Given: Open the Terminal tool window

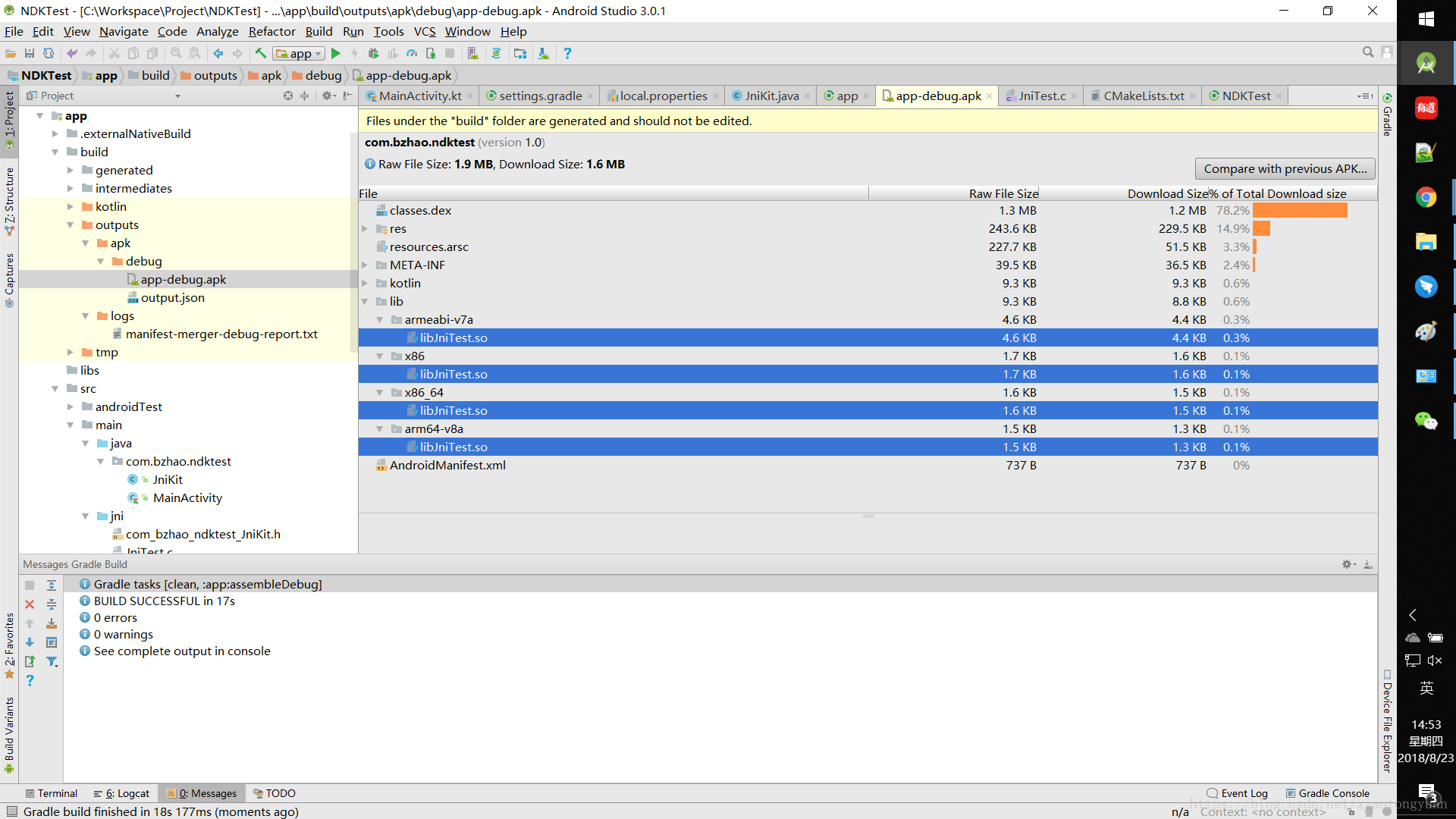Looking at the screenshot, I should point(52,793).
